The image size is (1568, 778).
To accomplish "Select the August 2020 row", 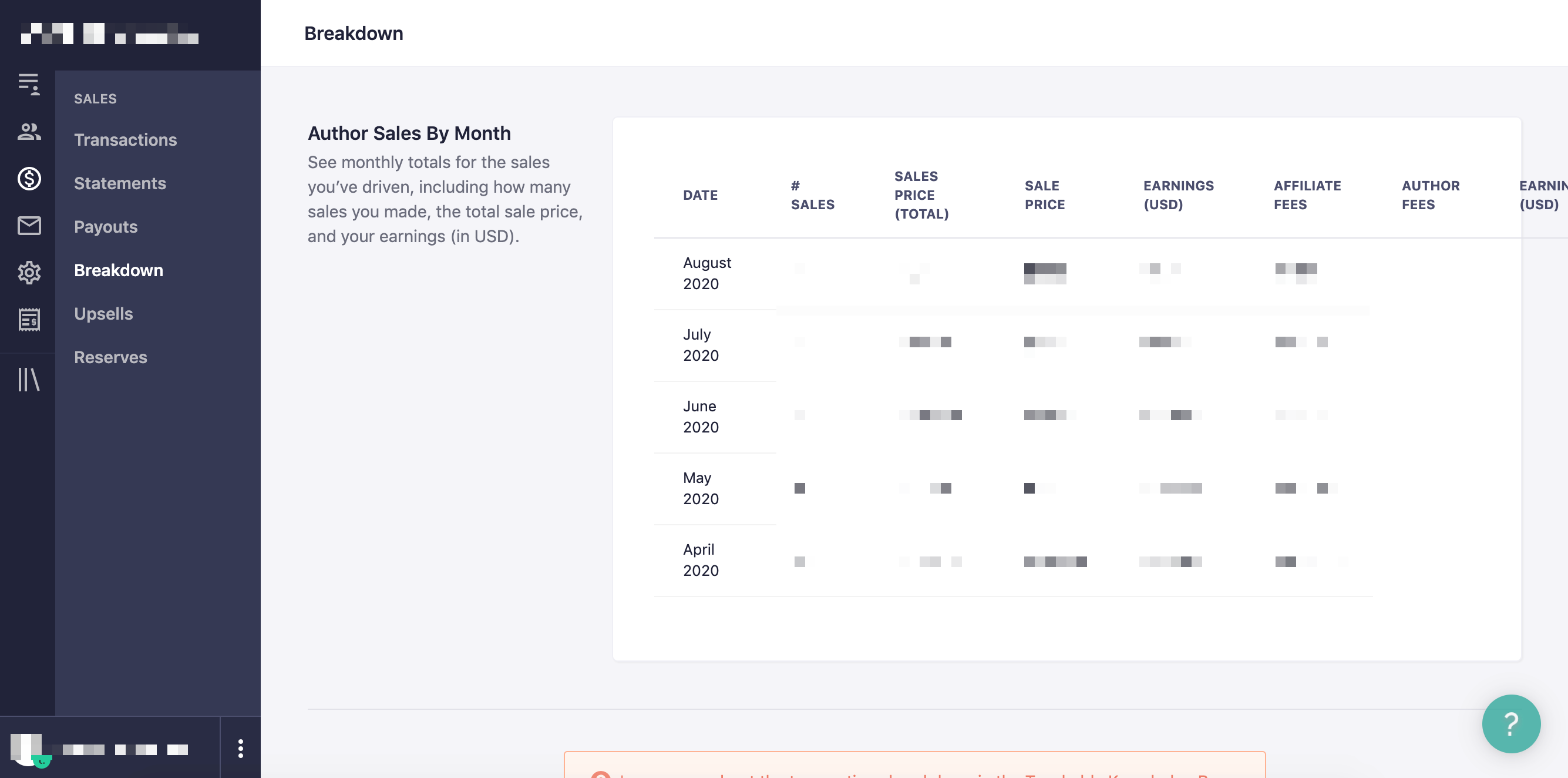I will tap(1013, 274).
